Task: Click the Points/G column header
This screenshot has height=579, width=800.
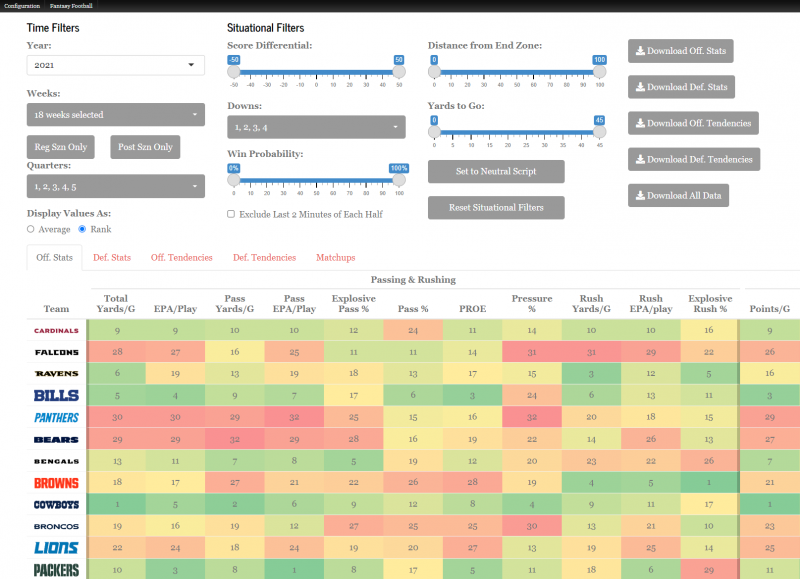Action: pos(769,309)
